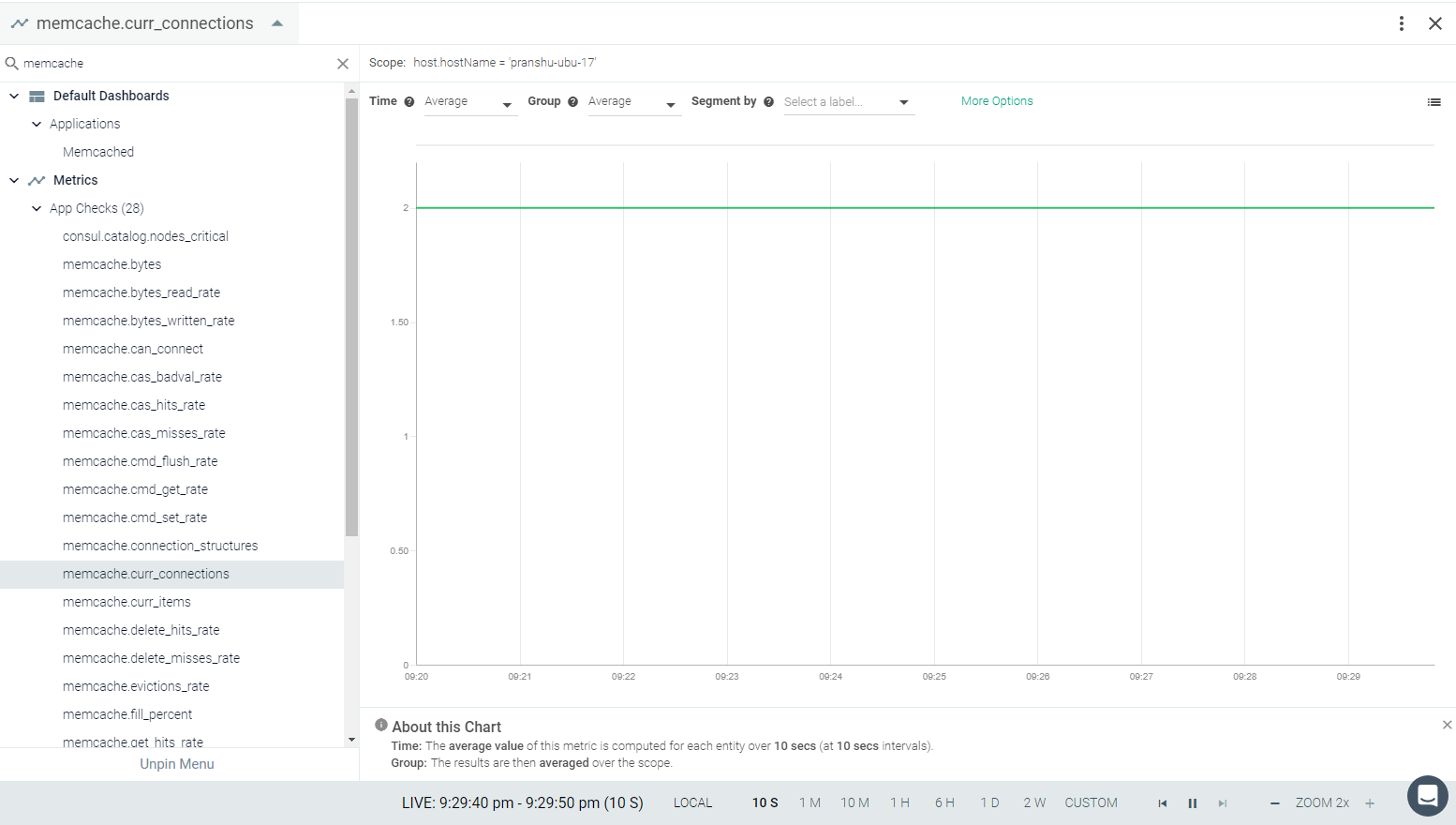Select the 10 M time range
This screenshot has width=1456, height=825.
[854, 803]
